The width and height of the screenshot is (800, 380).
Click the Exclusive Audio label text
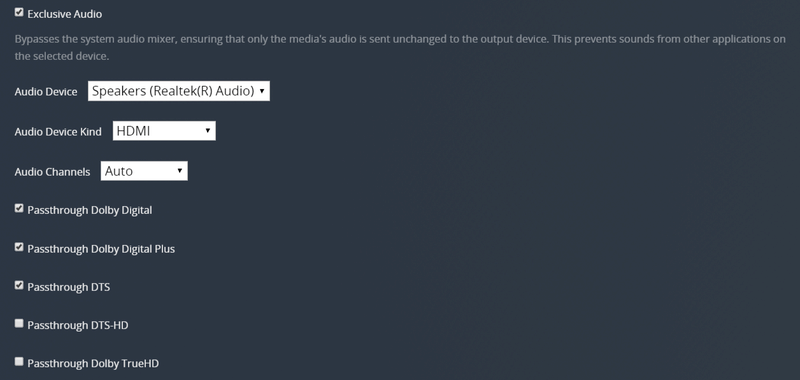[65, 14]
